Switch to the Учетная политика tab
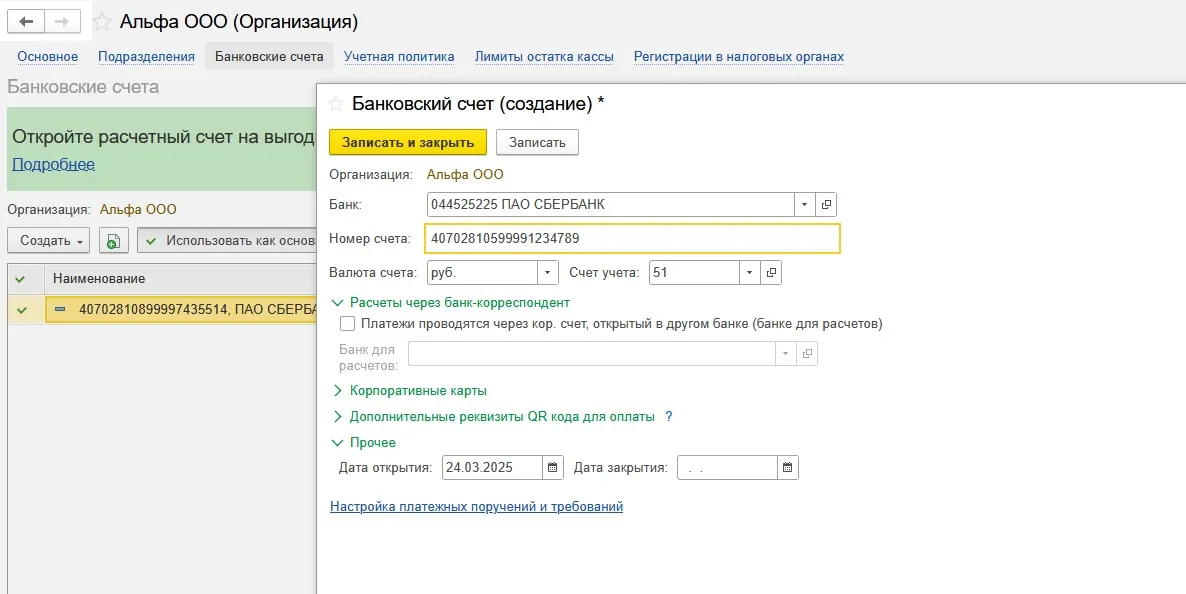 399,57
